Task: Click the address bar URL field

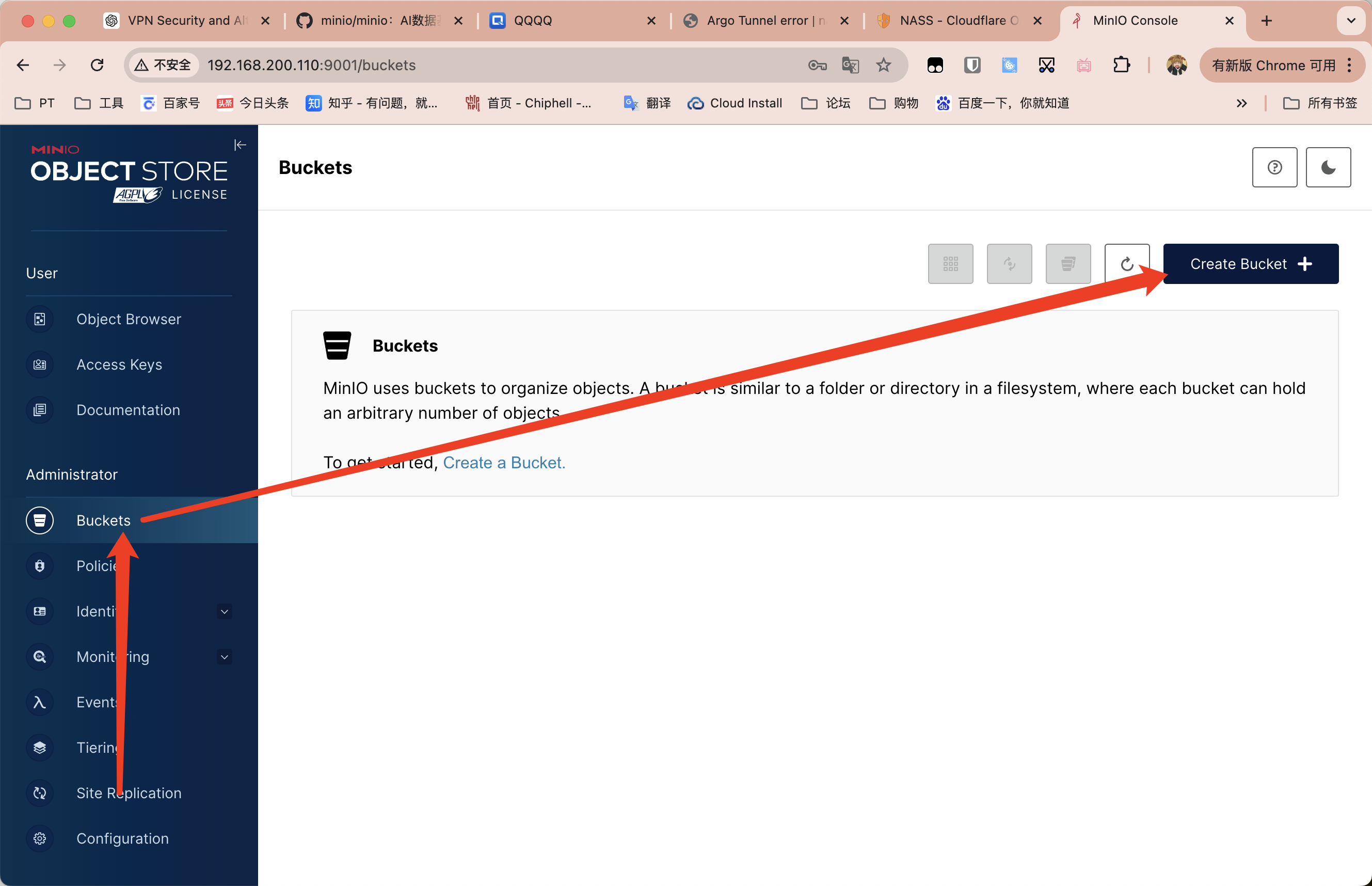Action: pyautogui.click(x=500, y=65)
